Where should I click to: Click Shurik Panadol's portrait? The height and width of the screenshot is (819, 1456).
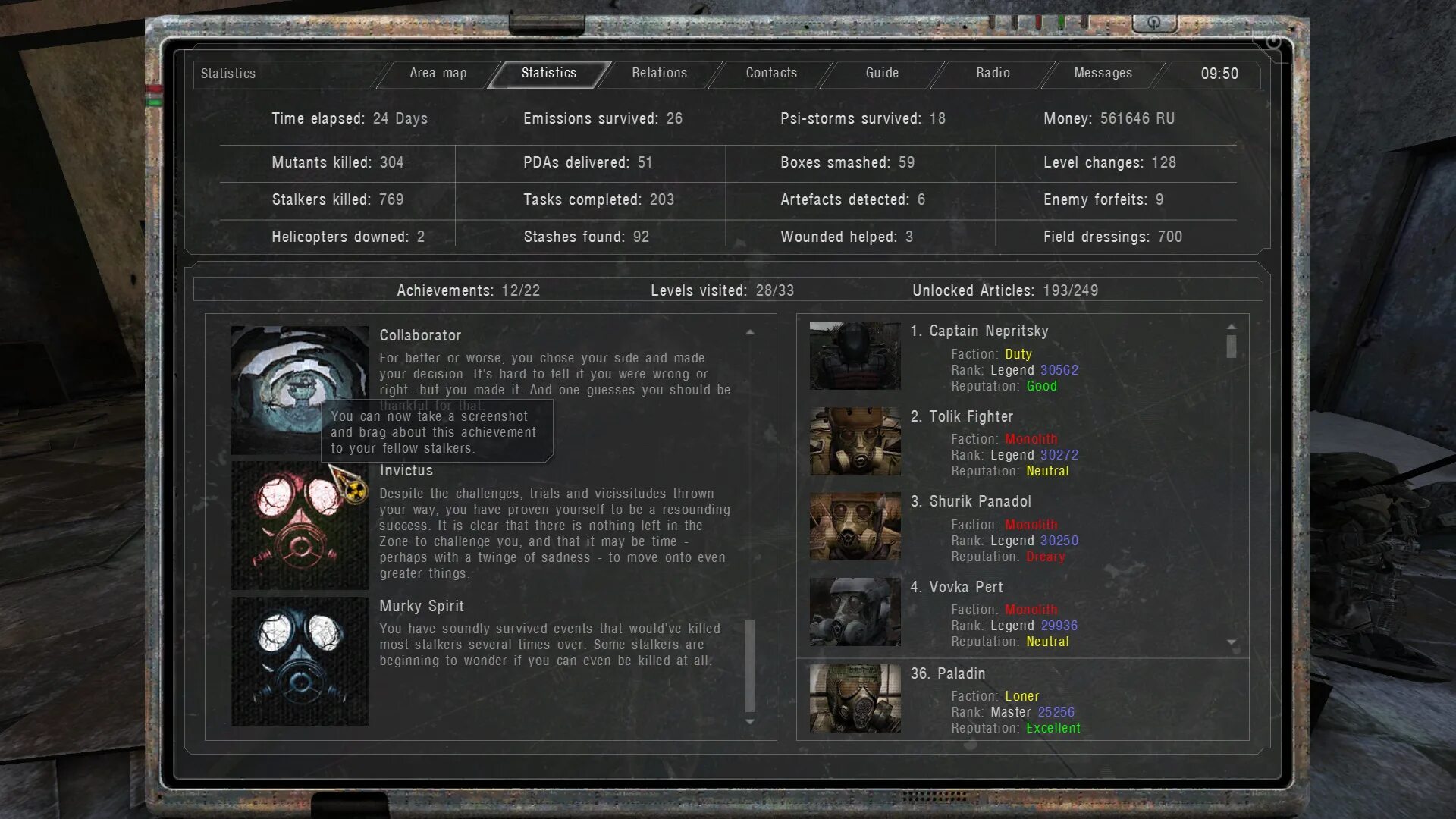[855, 526]
